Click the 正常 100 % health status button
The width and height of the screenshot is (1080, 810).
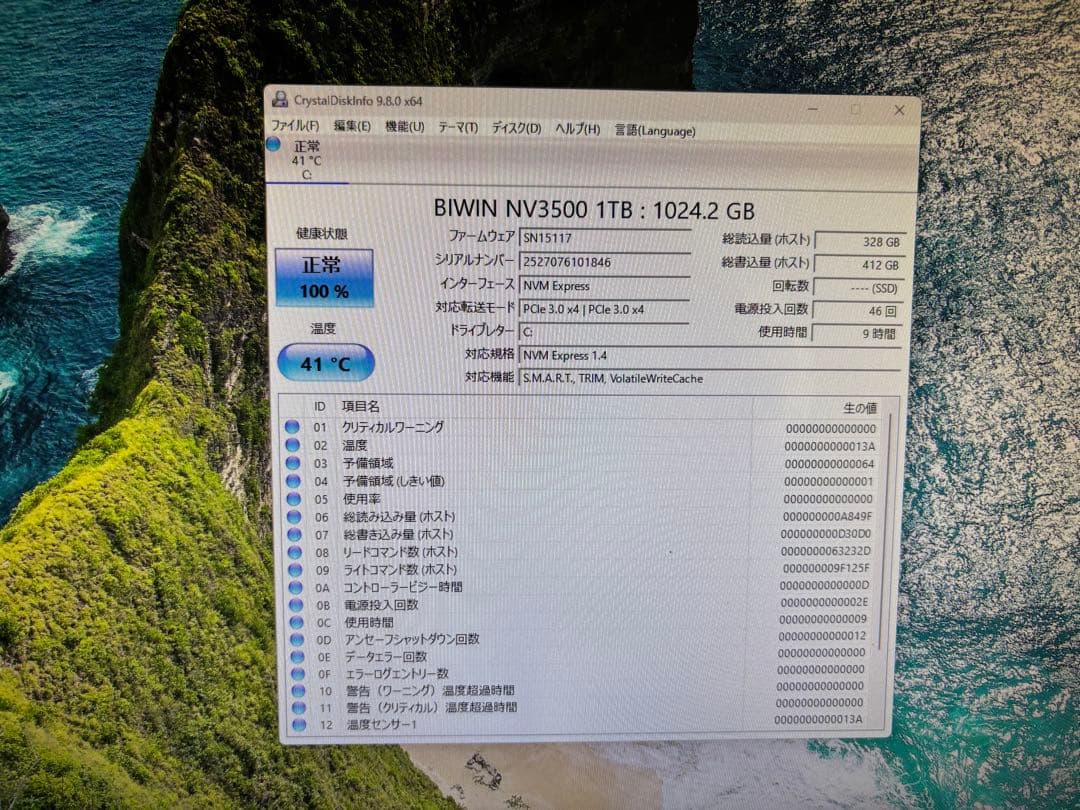pos(324,278)
